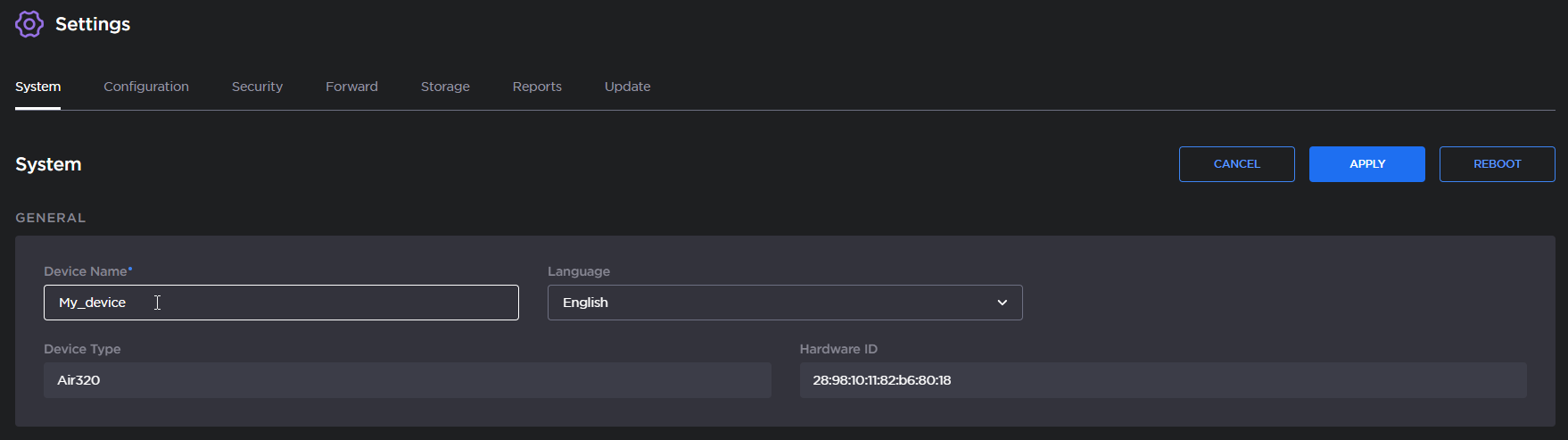Click the Device Name field label
The width and height of the screenshot is (1568, 440).
point(87,271)
